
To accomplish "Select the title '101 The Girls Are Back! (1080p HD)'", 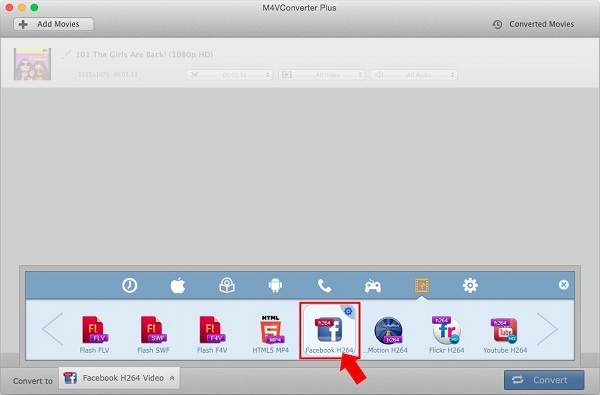I will click(x=144, y=54).
